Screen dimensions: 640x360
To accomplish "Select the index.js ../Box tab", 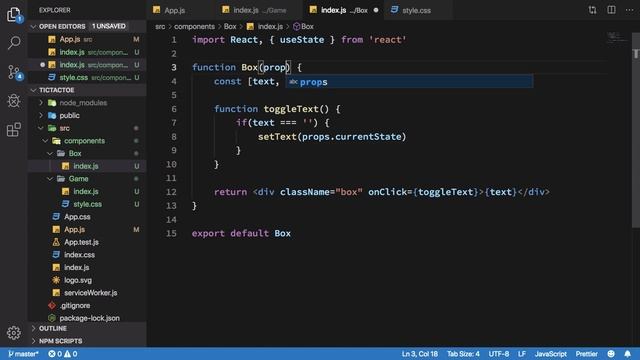I will tap(344, 10).
